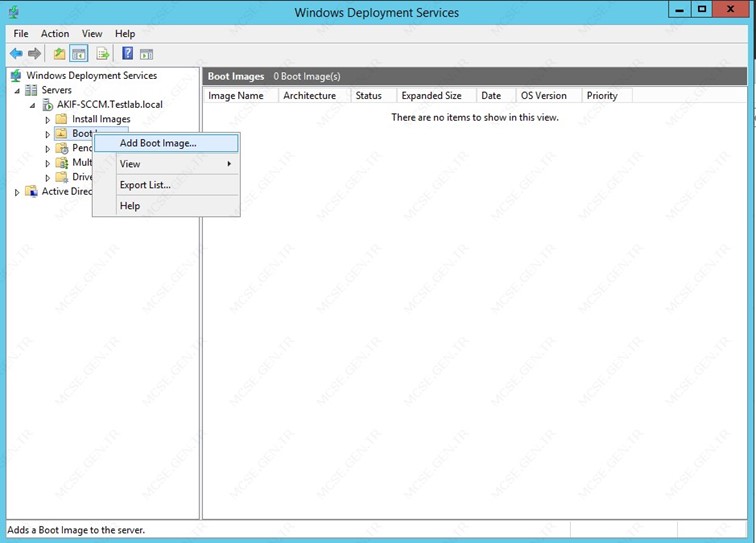Click the Drivers folder icon
Screen dimensions: 756x543
point(62,177)
